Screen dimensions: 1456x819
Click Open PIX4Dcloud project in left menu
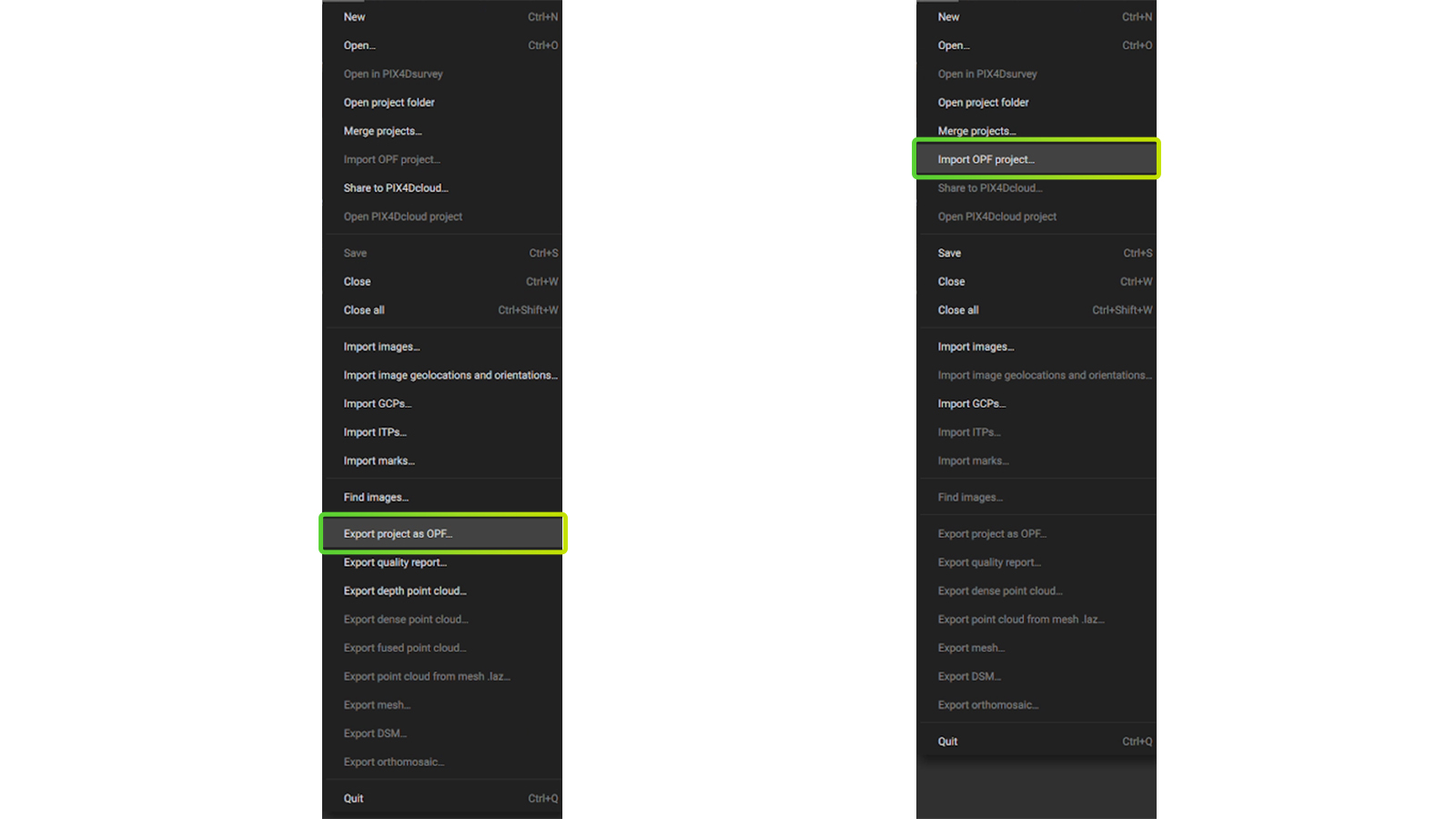[442, 217]
